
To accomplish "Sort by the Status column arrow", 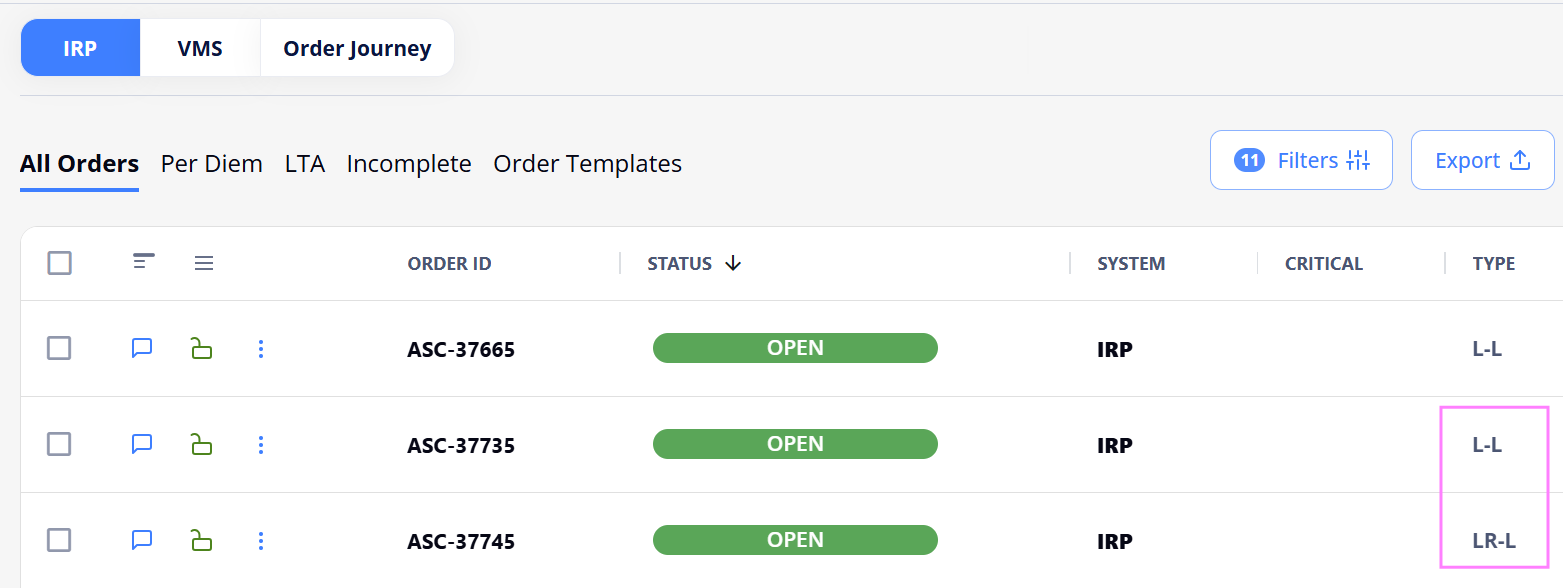I will point(733,263).
